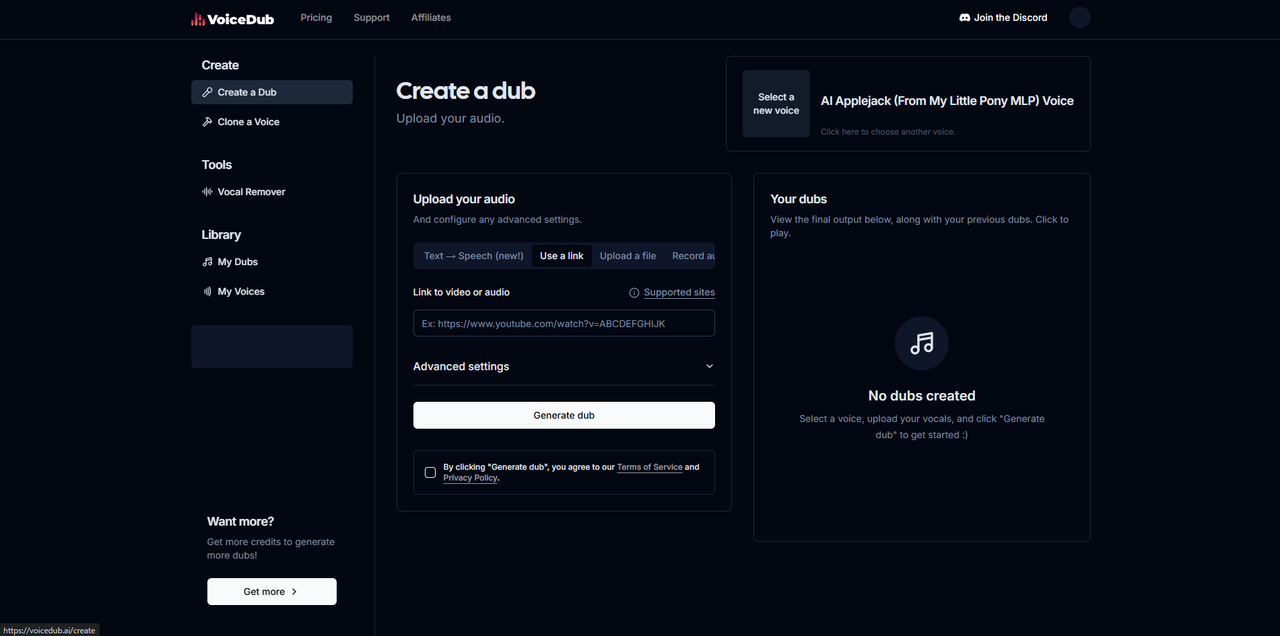
Task: Click the Link to video or audio label
Action: 461,292
